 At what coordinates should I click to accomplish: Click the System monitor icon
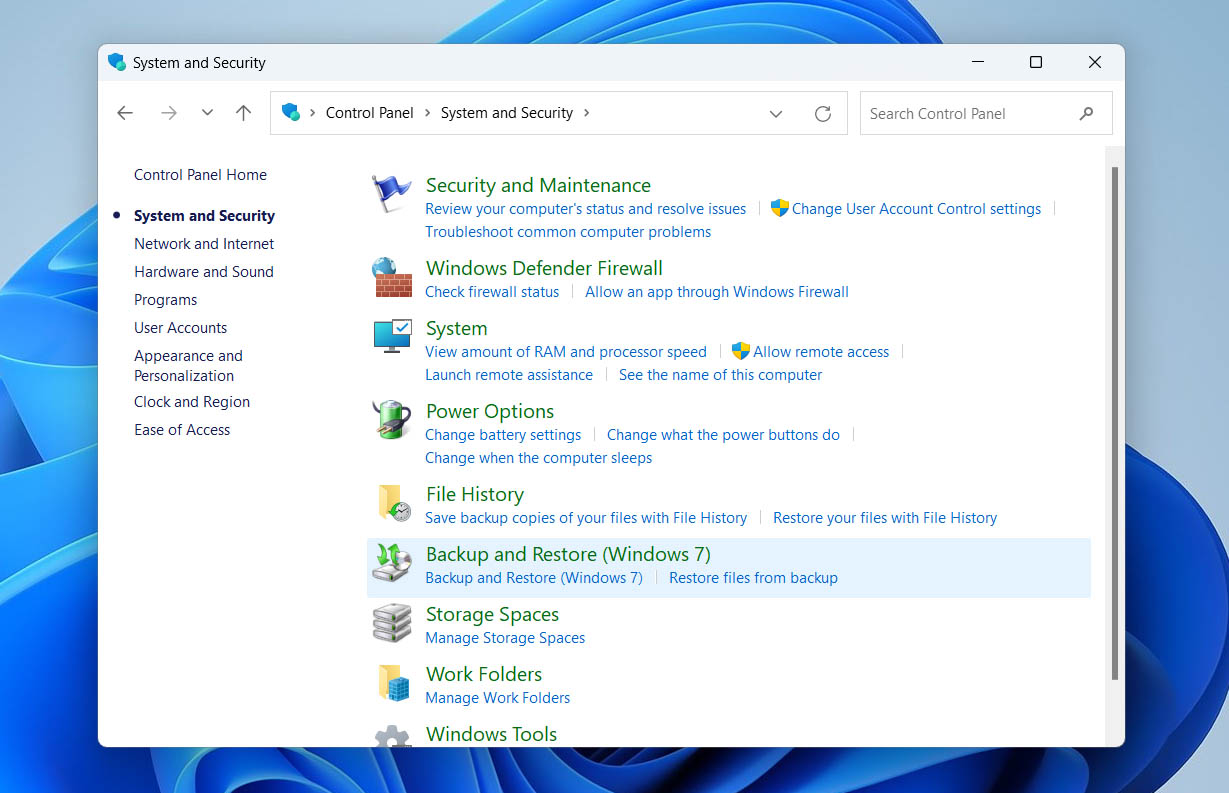point(391,337)
